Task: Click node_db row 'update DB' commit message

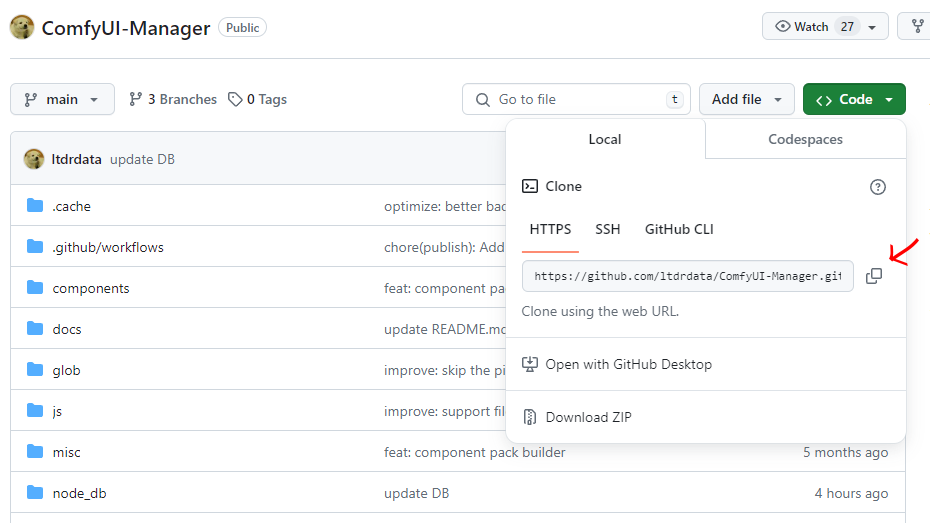Action: [x=416, y=493]
